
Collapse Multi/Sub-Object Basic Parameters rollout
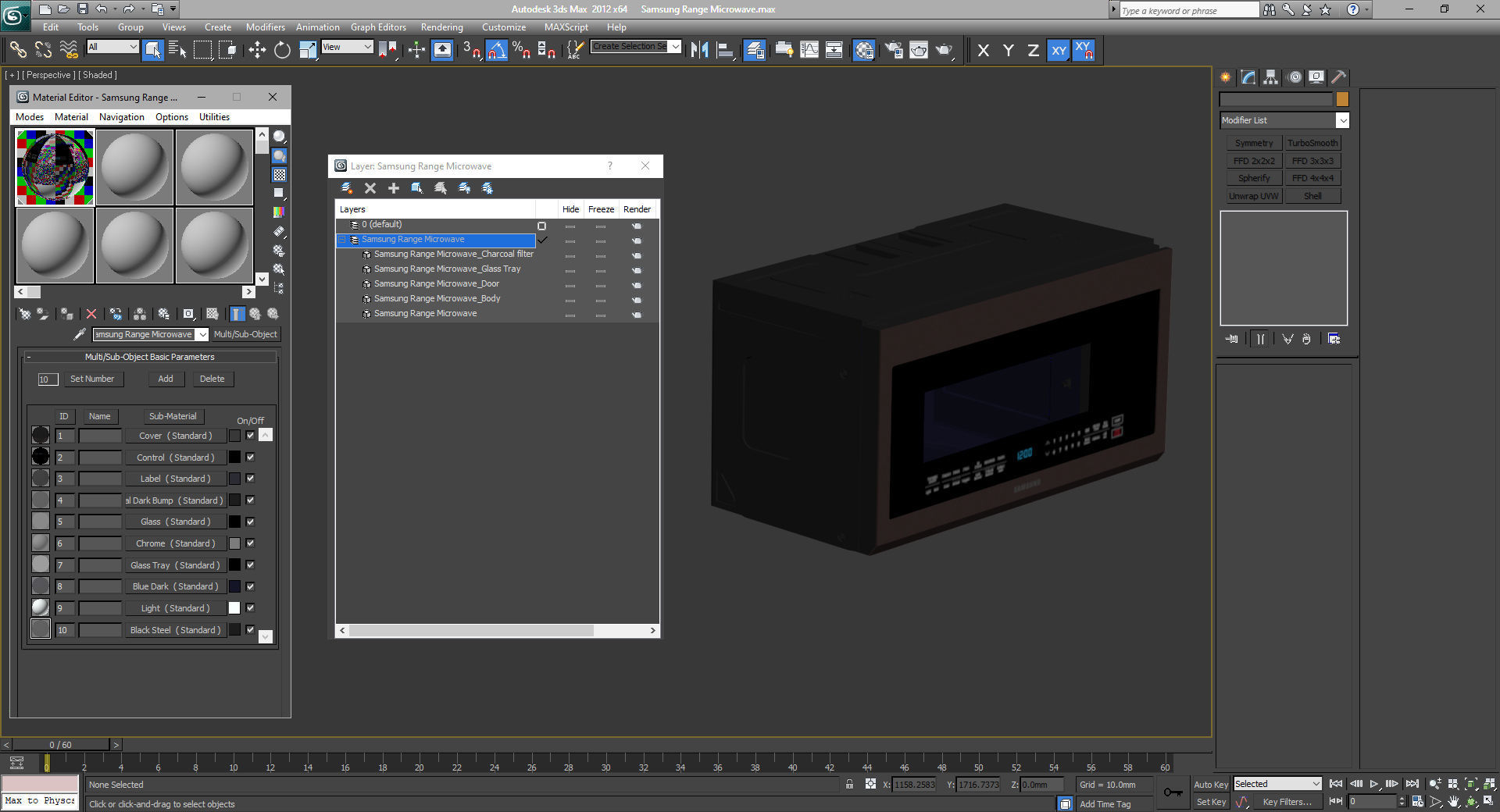149,357
